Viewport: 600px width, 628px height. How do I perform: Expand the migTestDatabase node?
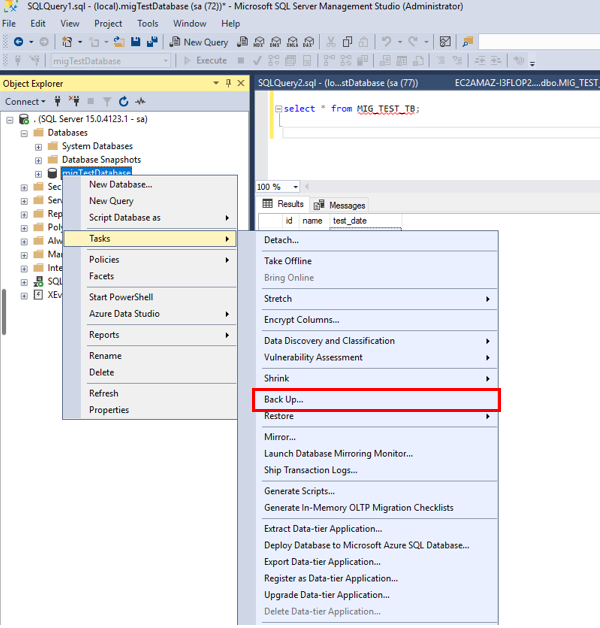point(38,174)
